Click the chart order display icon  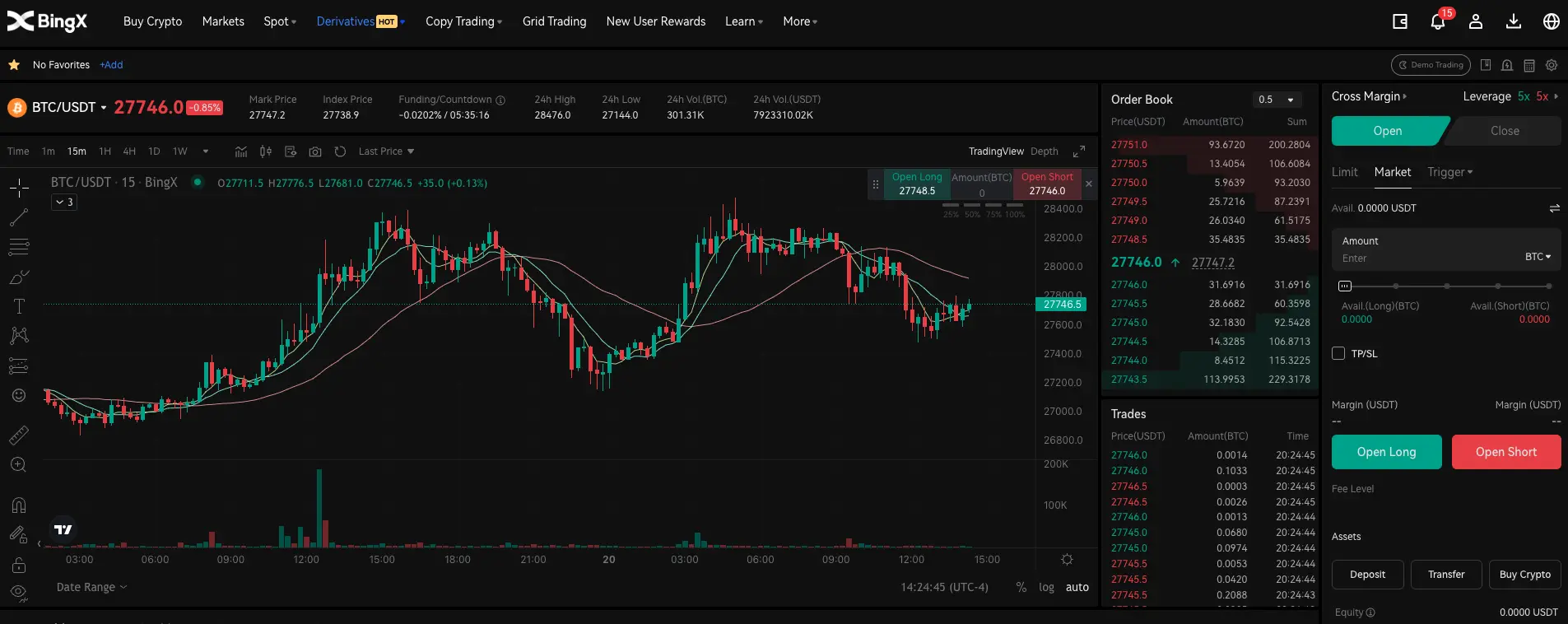coord(291,151)
